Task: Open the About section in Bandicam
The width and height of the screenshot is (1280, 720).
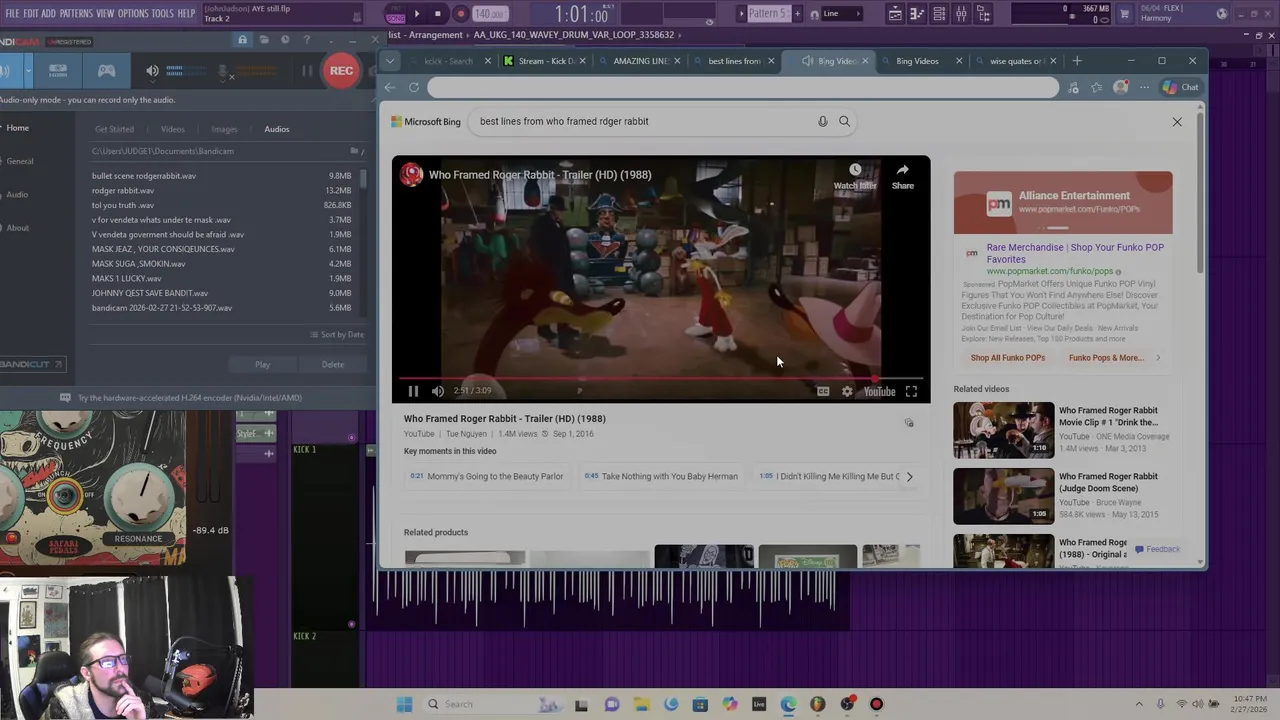Action: (x=18, y=228)
